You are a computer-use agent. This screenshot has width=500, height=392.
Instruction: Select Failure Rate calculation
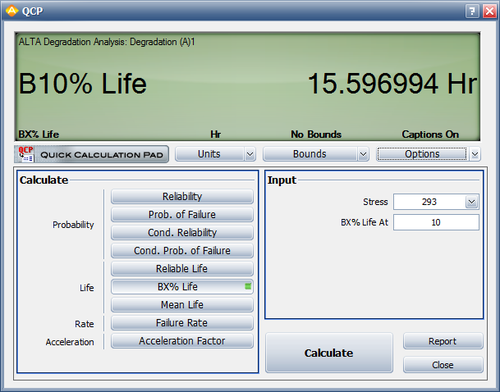click(x=182, y=323)
